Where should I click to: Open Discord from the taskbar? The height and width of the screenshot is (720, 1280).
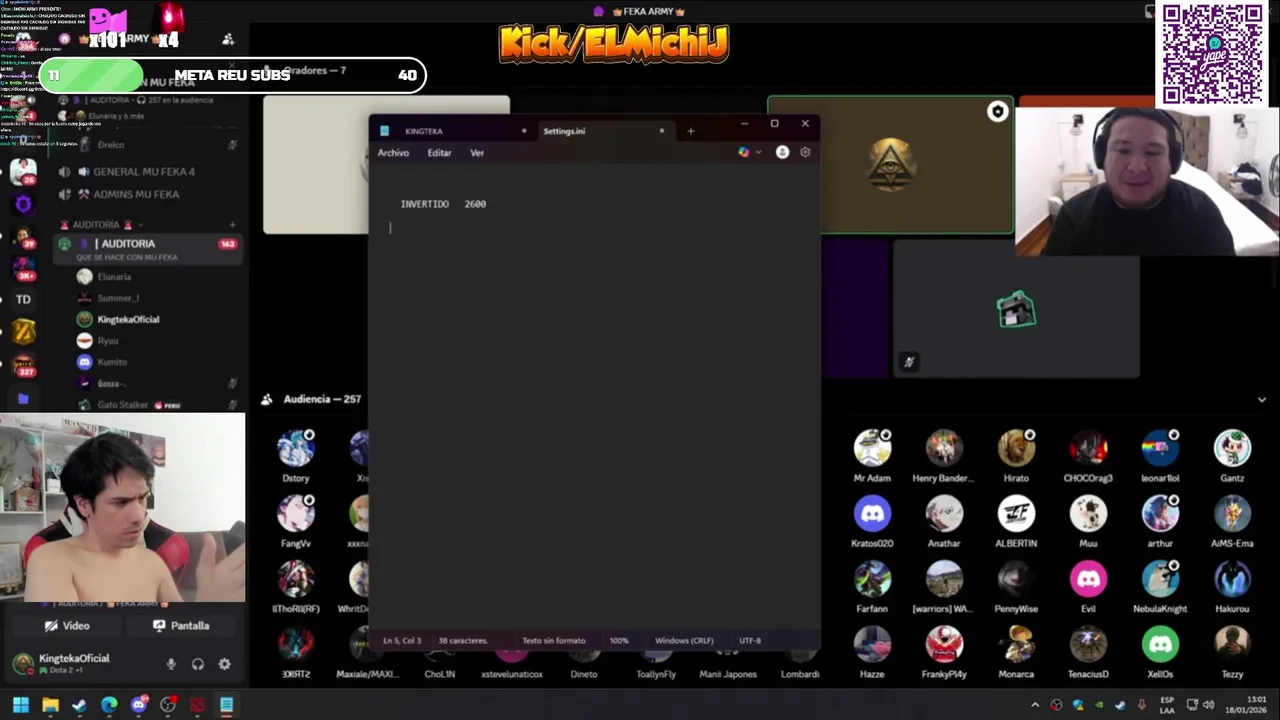pyautogui.click(x=138, y=705)
